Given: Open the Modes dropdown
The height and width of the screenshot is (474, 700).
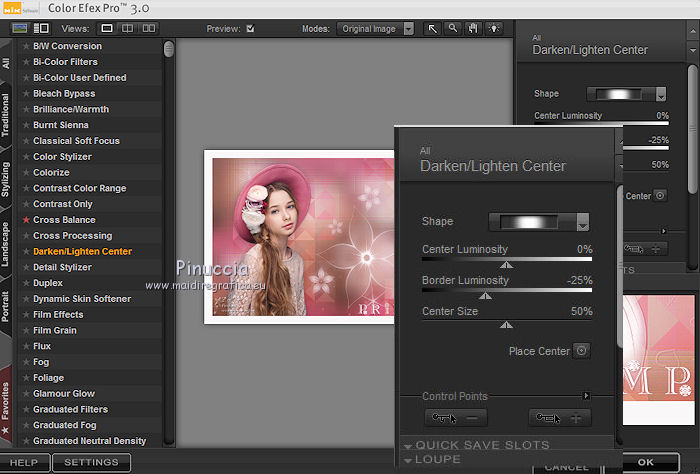Looking at the screenshot, I should click(377, 29).
